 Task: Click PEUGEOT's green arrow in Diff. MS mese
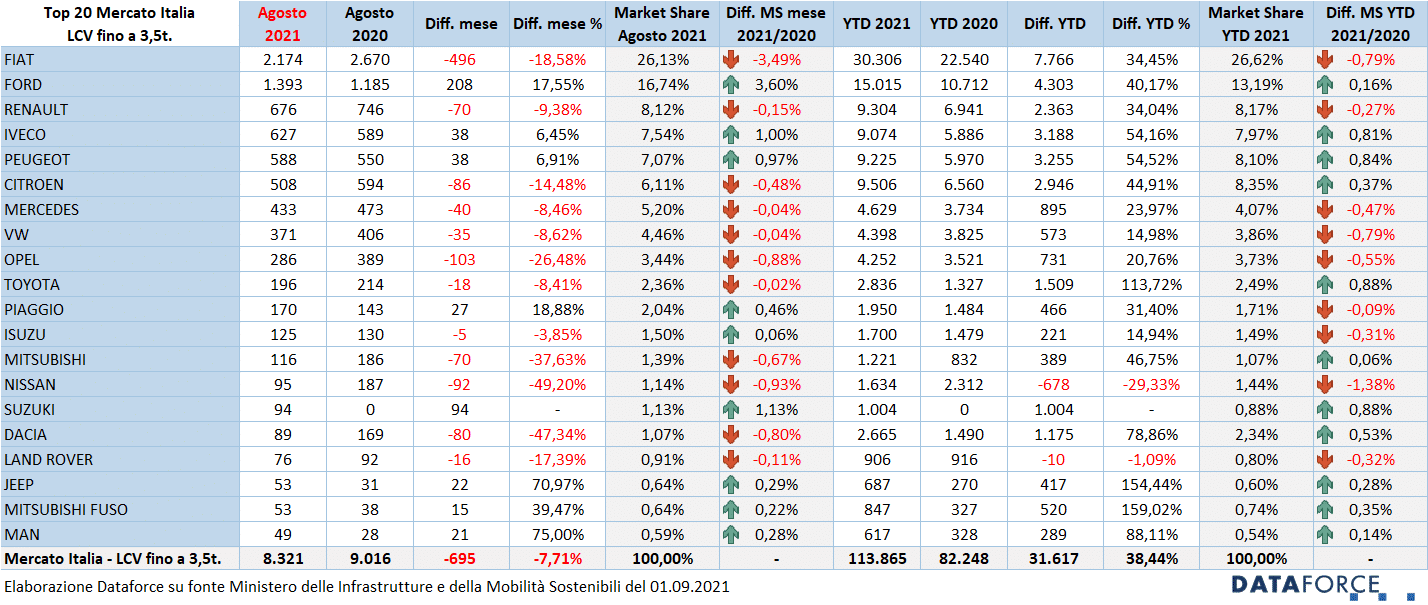(731, 159)
